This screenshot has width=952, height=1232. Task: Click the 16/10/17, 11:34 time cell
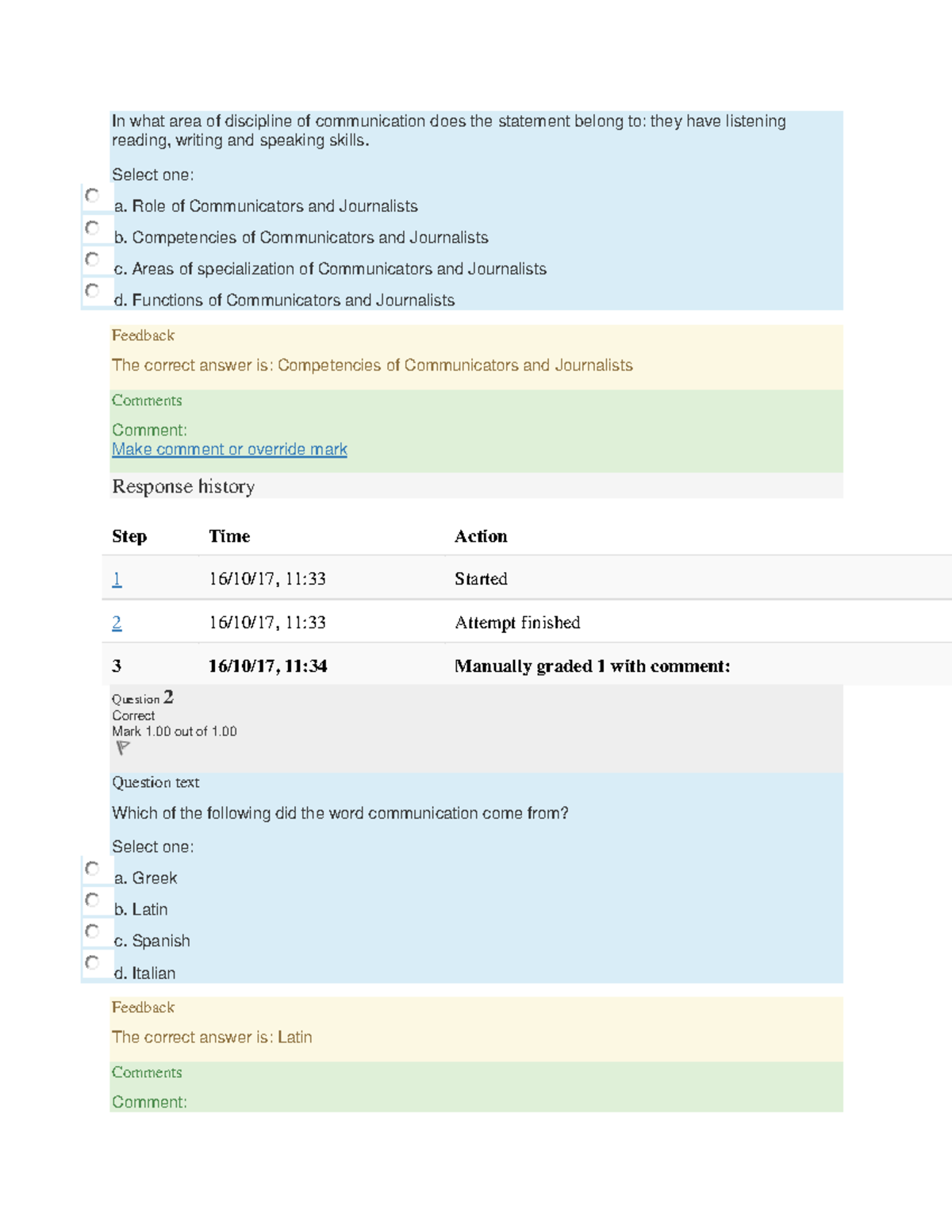pyautogui.click(x=267, y=666)
